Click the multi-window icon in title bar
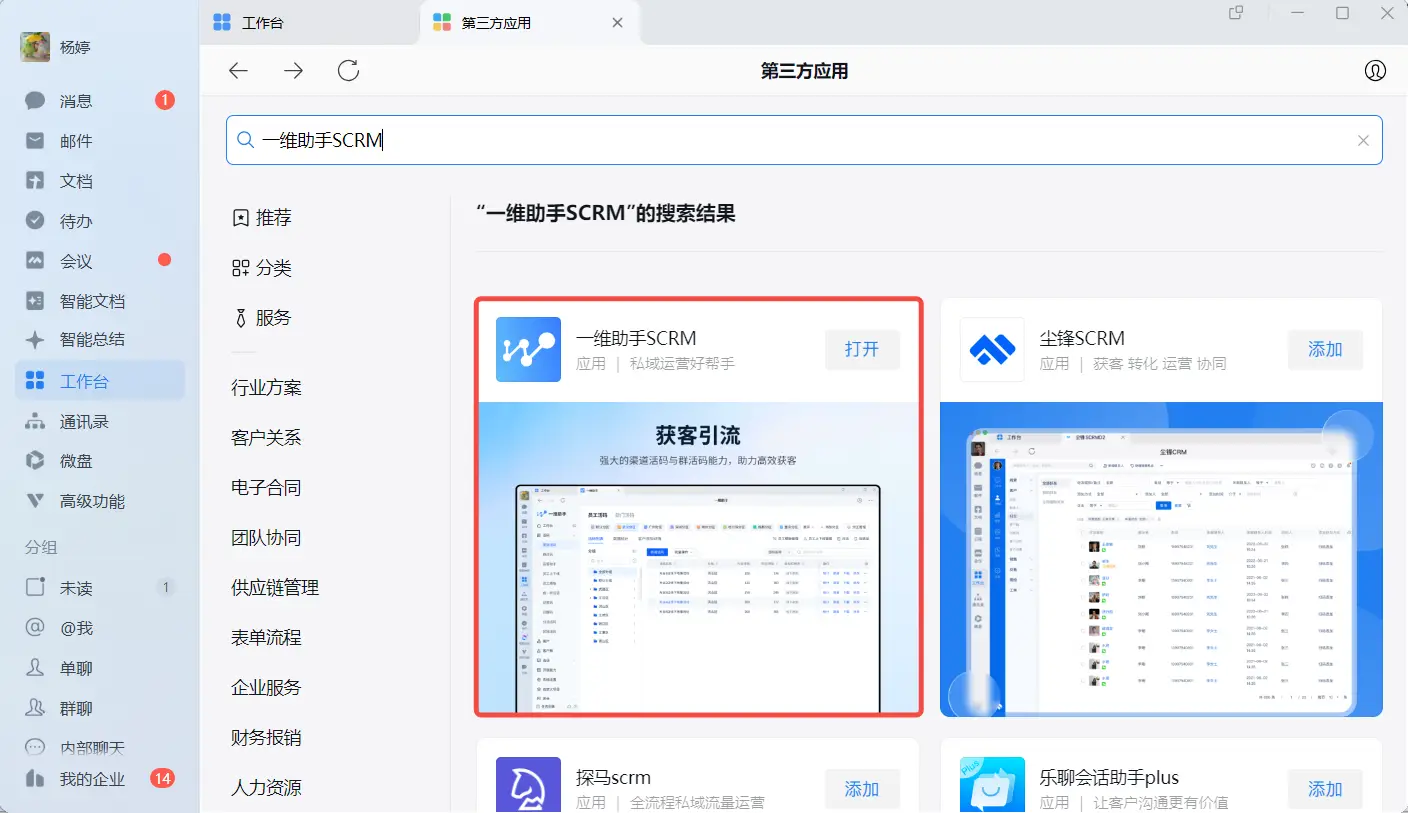1408x813 pixels. click(x=1237, y=13)
